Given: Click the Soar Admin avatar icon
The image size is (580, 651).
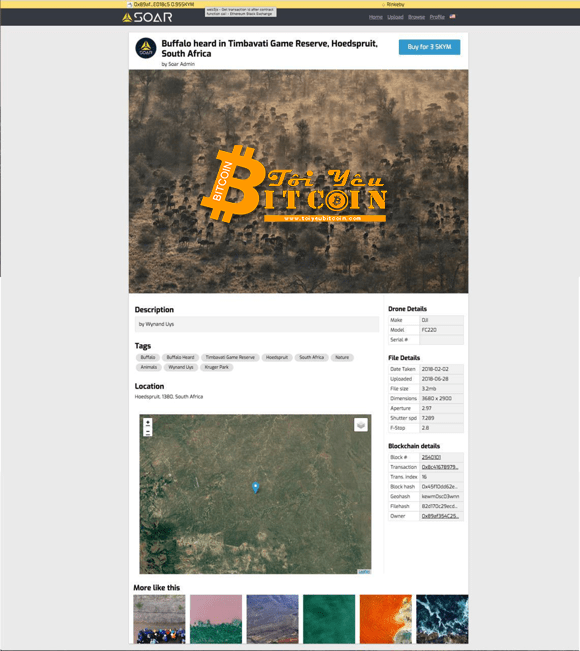Looking at the screenshot, I should 146,48.
